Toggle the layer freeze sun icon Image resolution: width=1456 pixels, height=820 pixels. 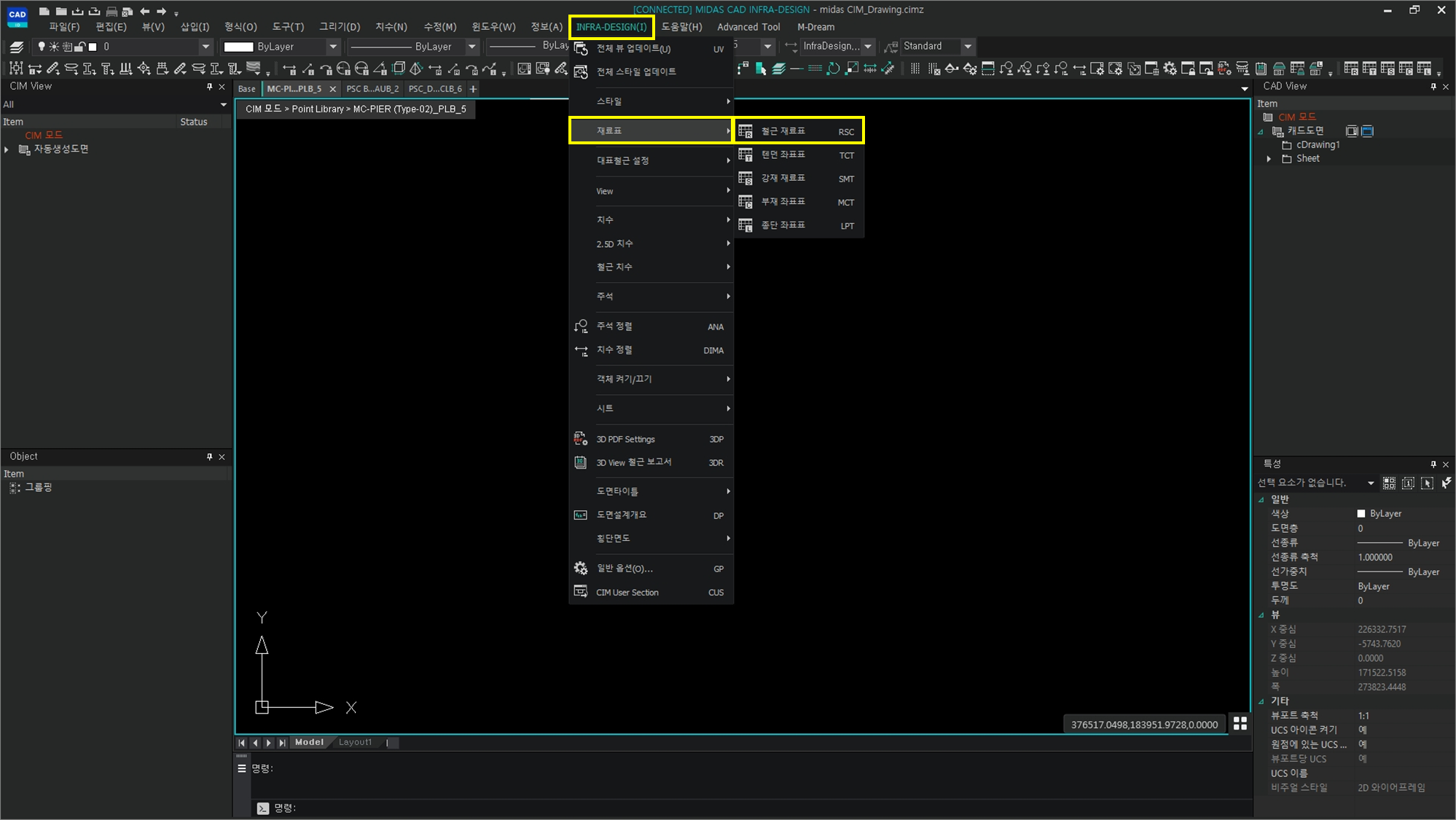pyautogui.click(x=54, y=47)
